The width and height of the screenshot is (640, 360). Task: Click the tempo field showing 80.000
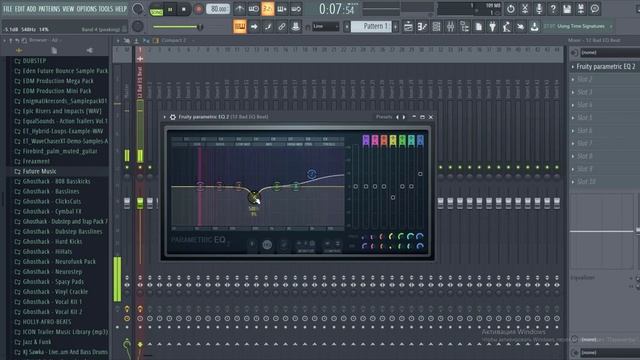tap(218, 9)
